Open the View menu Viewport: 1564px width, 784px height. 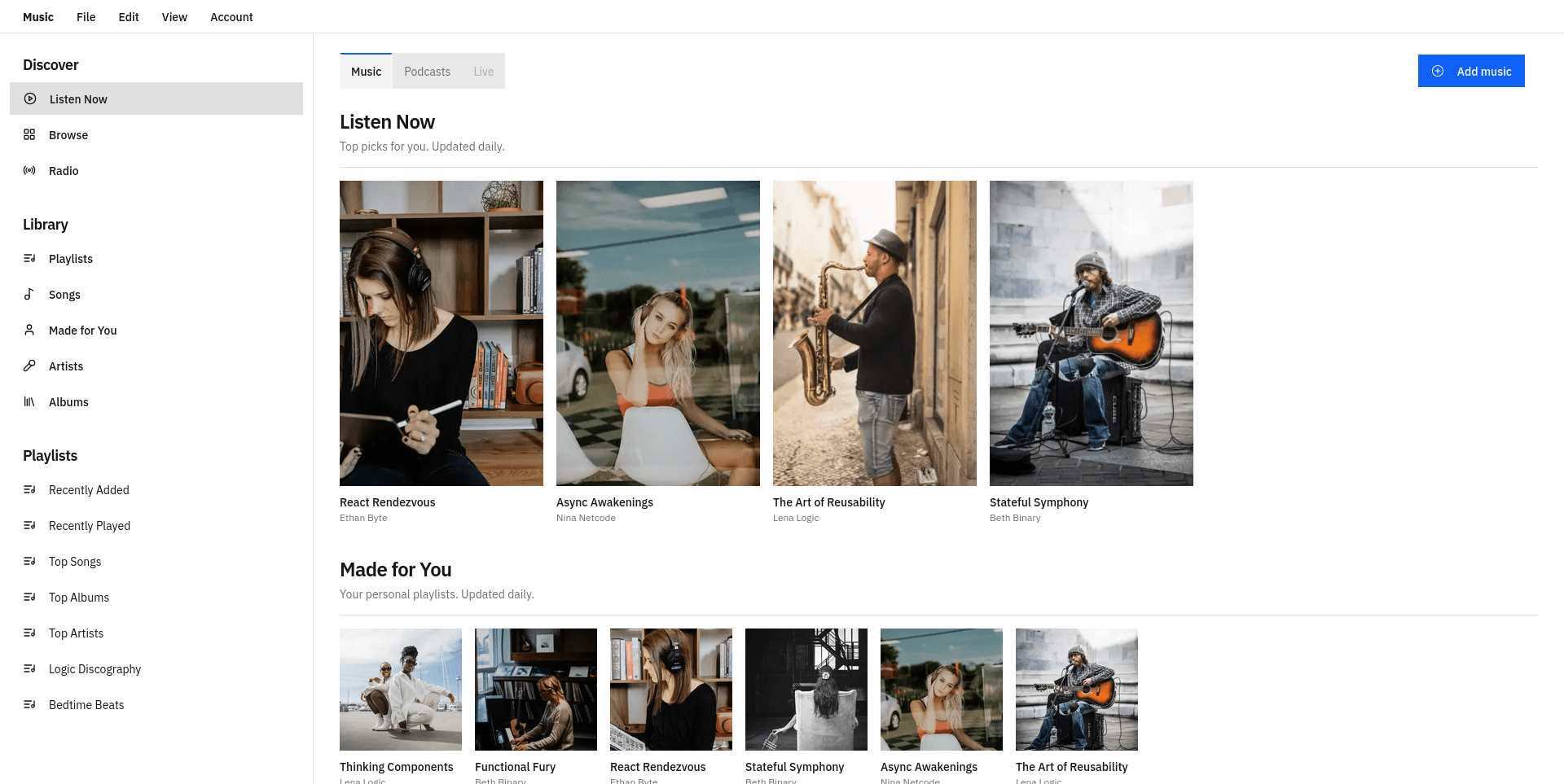[x=174, y=16]
